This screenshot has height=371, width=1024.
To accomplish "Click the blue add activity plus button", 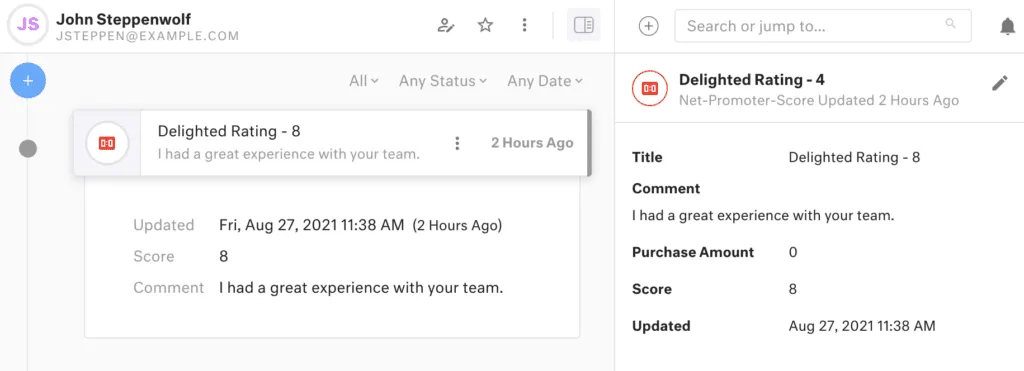I will [28, 81].
